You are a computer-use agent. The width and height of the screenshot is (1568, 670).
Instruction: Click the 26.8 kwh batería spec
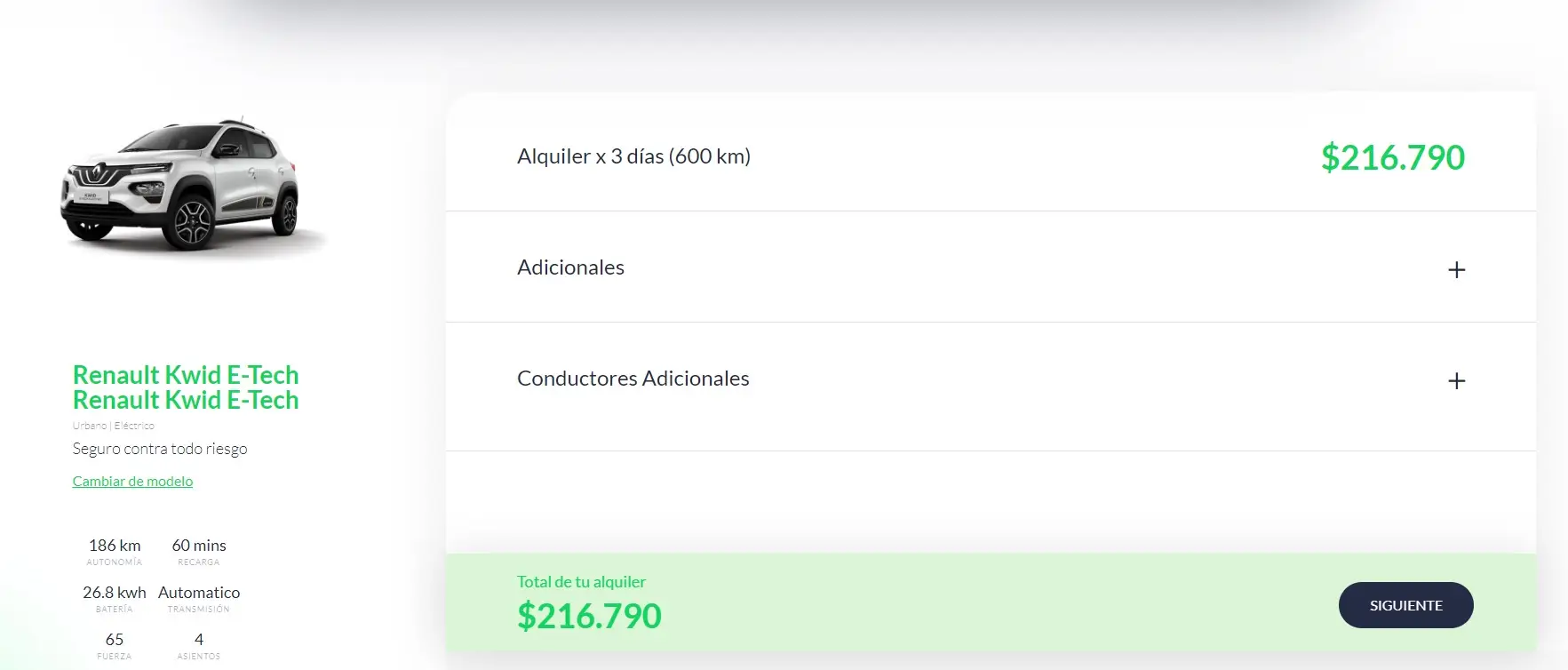click(x=115, y=593)
